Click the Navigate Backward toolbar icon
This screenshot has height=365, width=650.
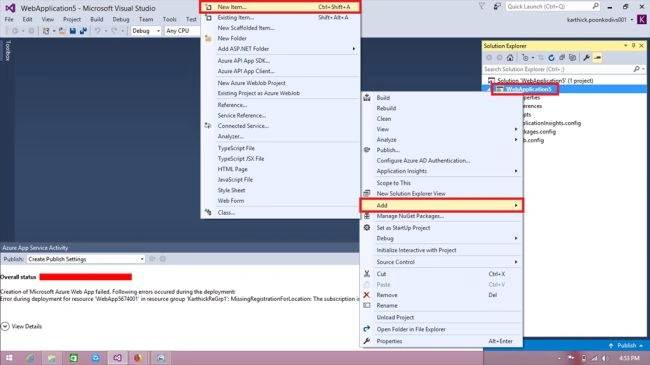click(15, 31)
